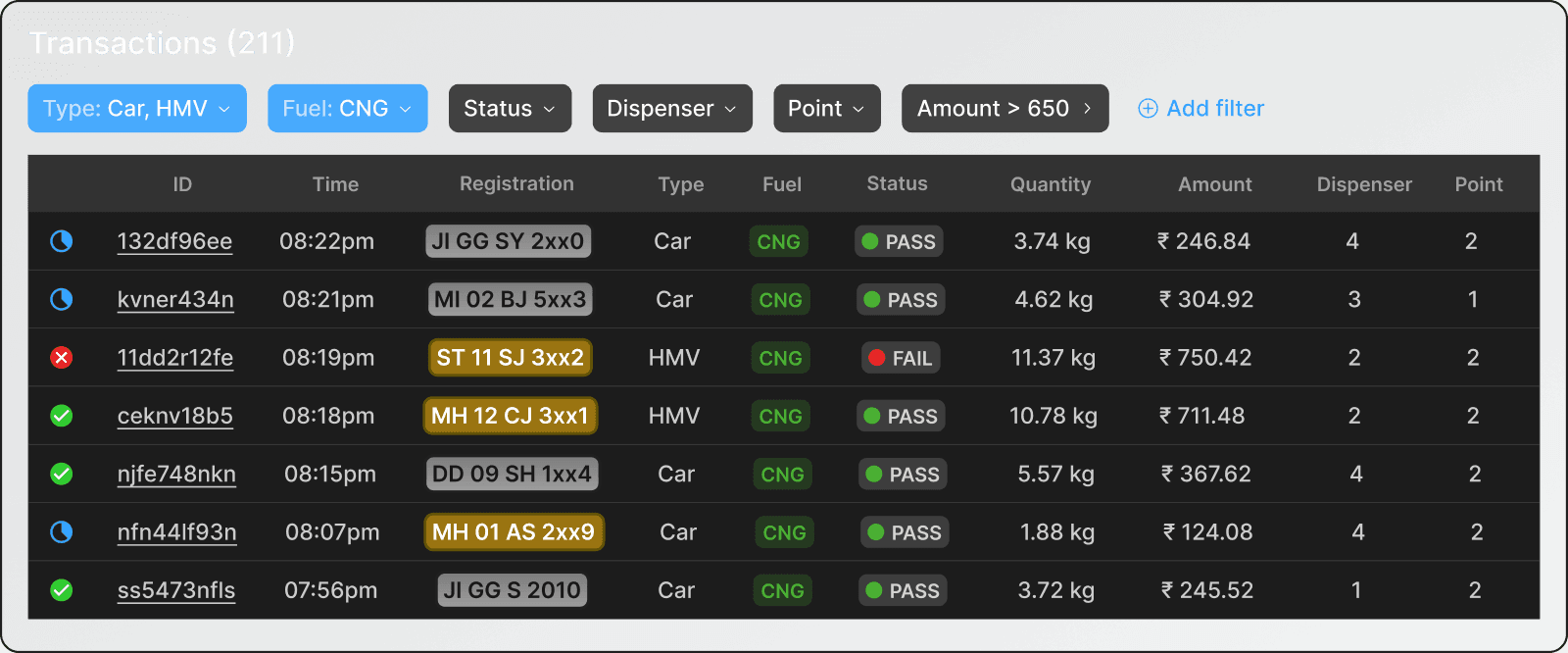Screen dimensions: 1568x653
Task: Click the plus icon in Add filter
Action: point(1148,109)
